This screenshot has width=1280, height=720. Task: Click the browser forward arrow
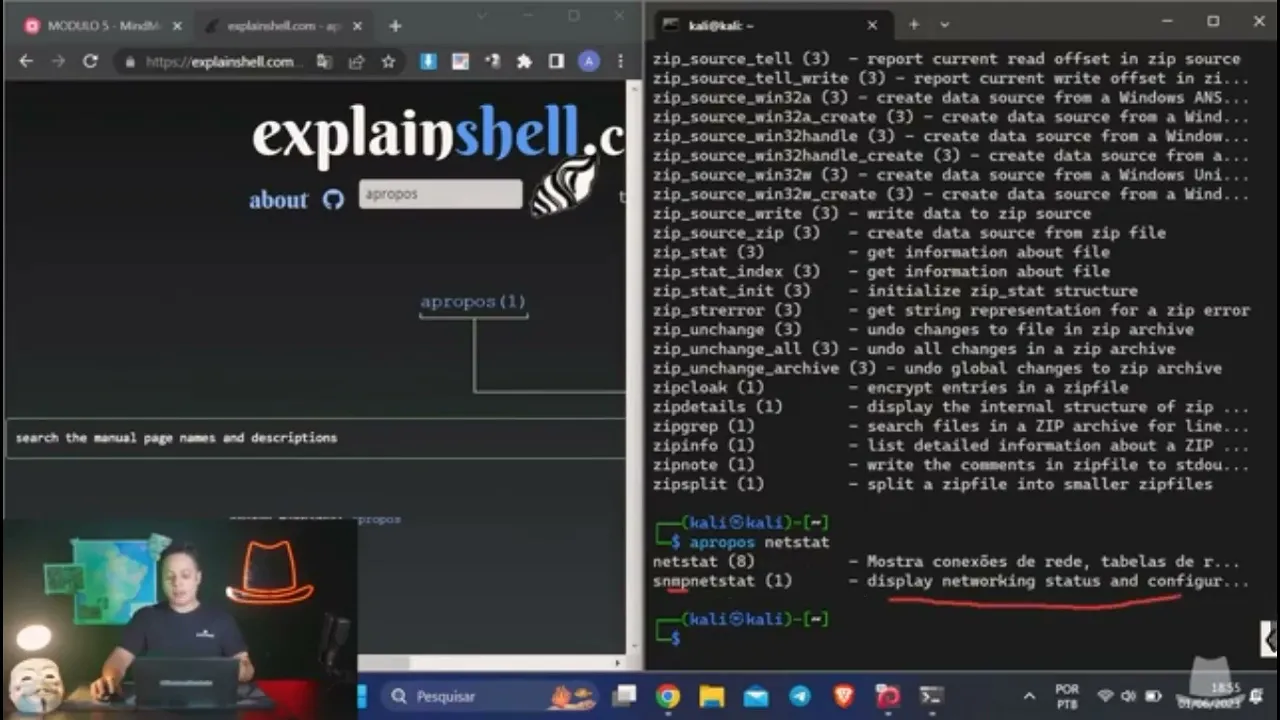(58, 62)
